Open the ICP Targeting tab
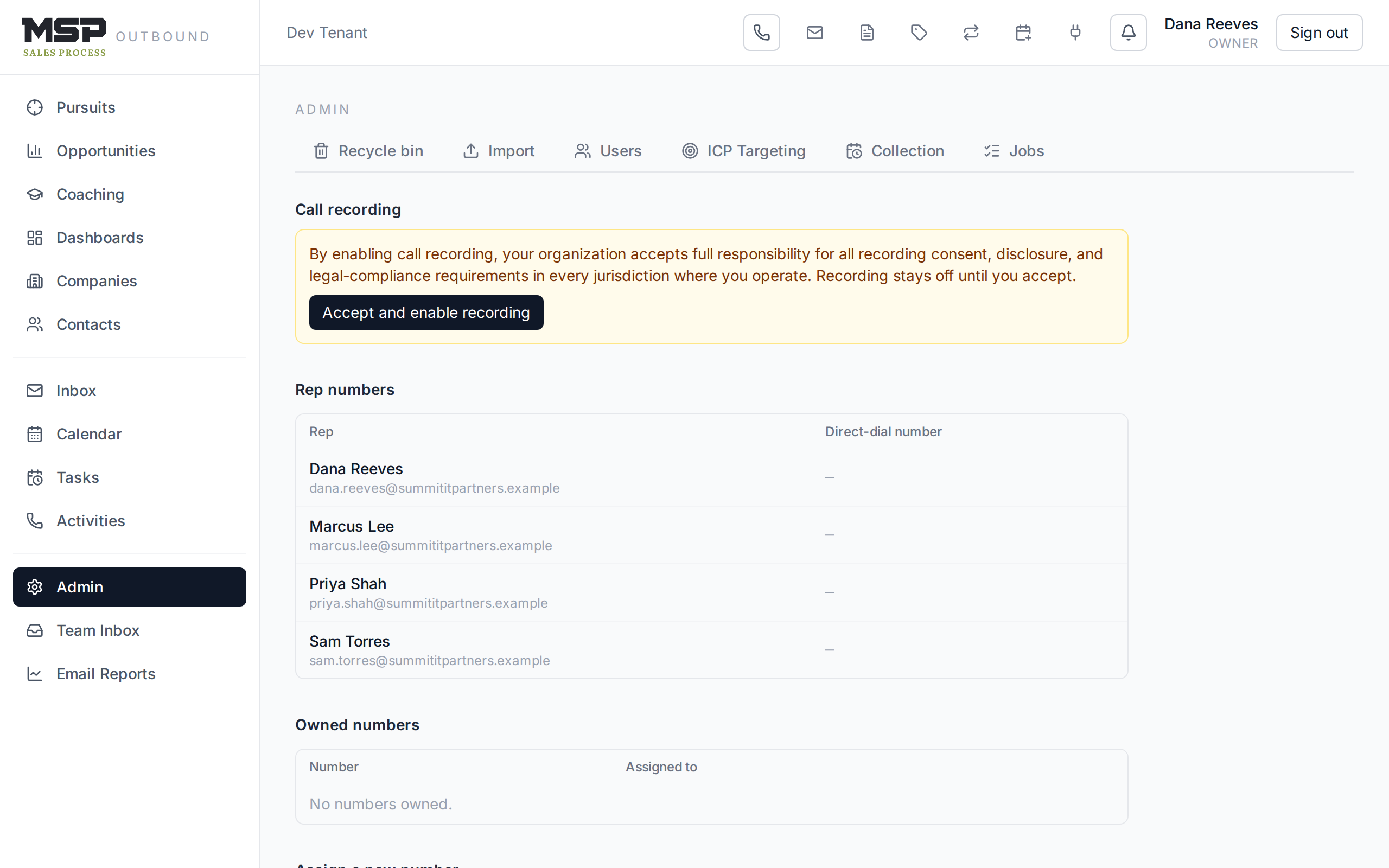This screenshot has height=868, width=1389. point(744,151)
